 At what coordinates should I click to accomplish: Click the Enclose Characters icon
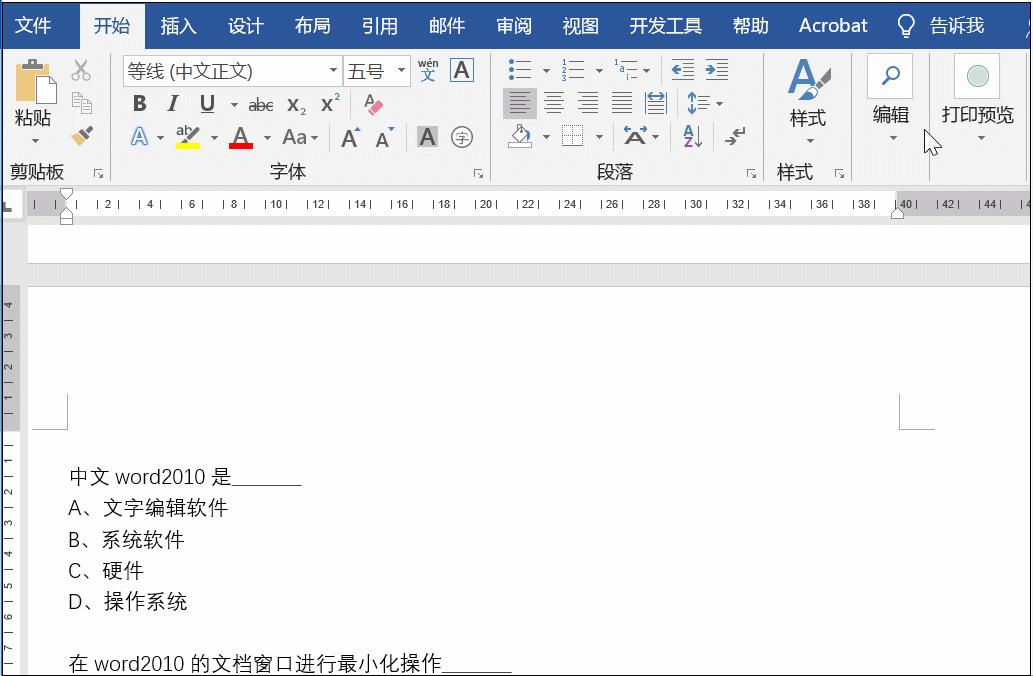coord(462,137)
